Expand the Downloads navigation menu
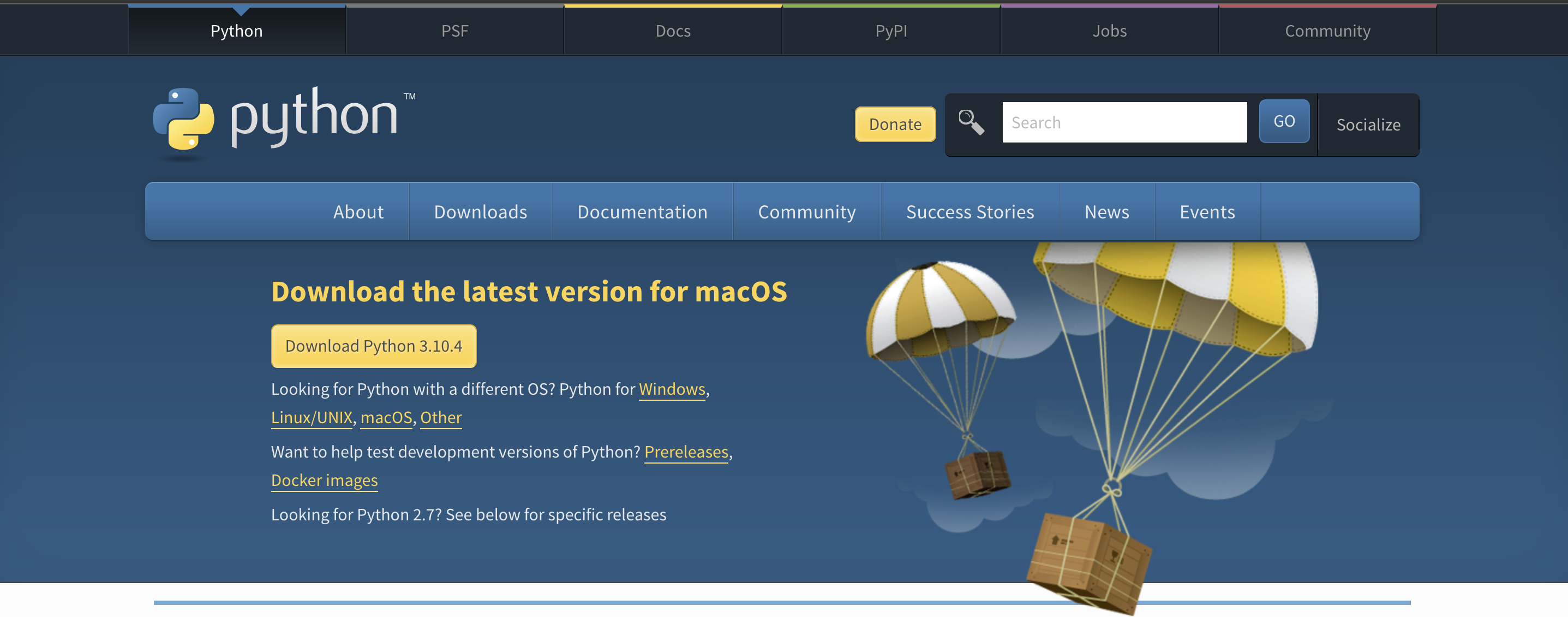1568x617 pixels. click(x=480, y=212)
